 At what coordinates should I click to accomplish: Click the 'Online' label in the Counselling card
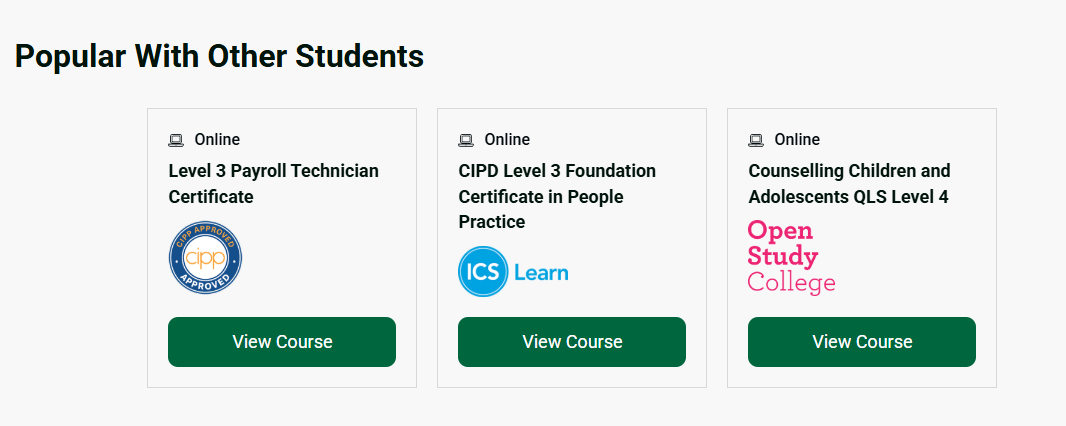click(x=797, y=140)
